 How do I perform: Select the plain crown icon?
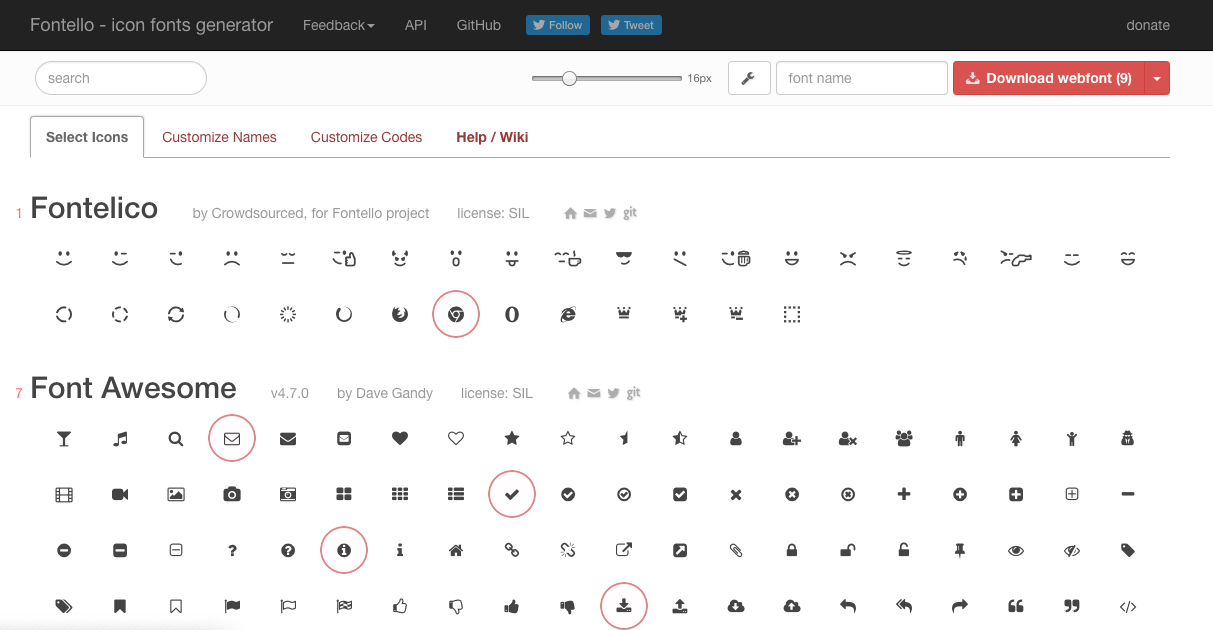coord(624,314)
